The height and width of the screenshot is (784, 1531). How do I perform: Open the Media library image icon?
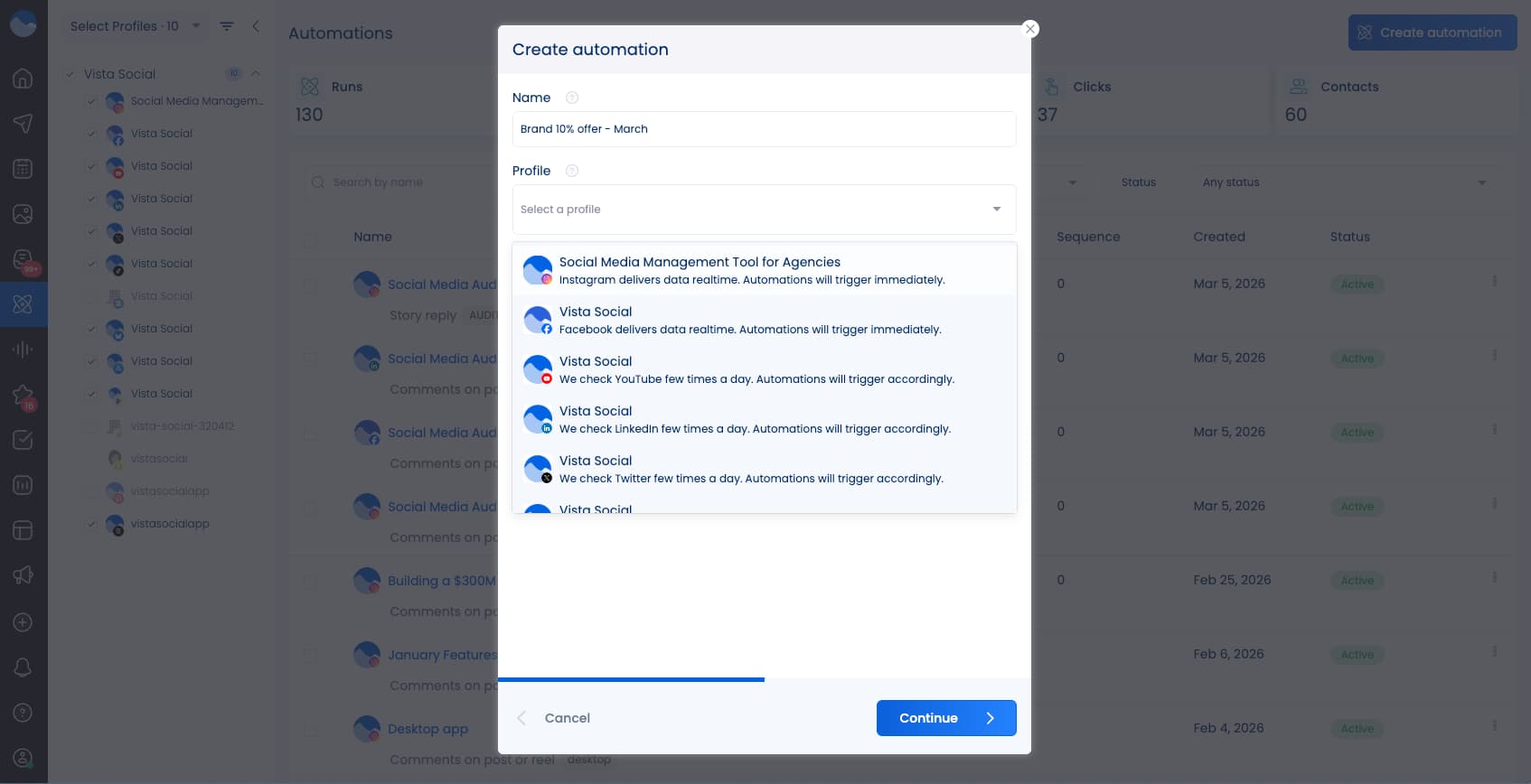[x=23, y=214]
